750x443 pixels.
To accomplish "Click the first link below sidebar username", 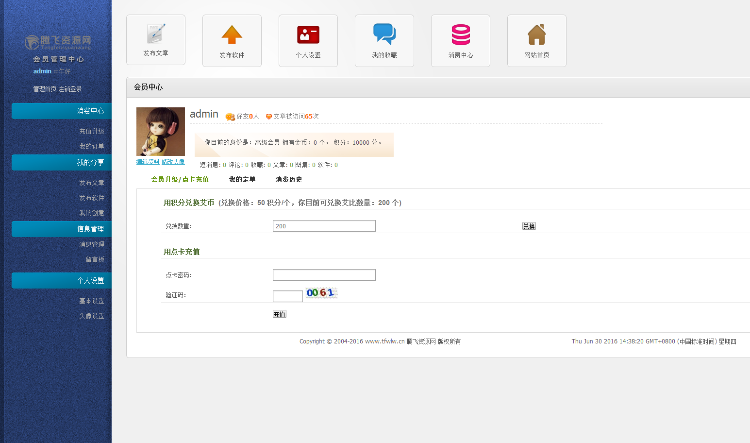I will pos(44,89).
